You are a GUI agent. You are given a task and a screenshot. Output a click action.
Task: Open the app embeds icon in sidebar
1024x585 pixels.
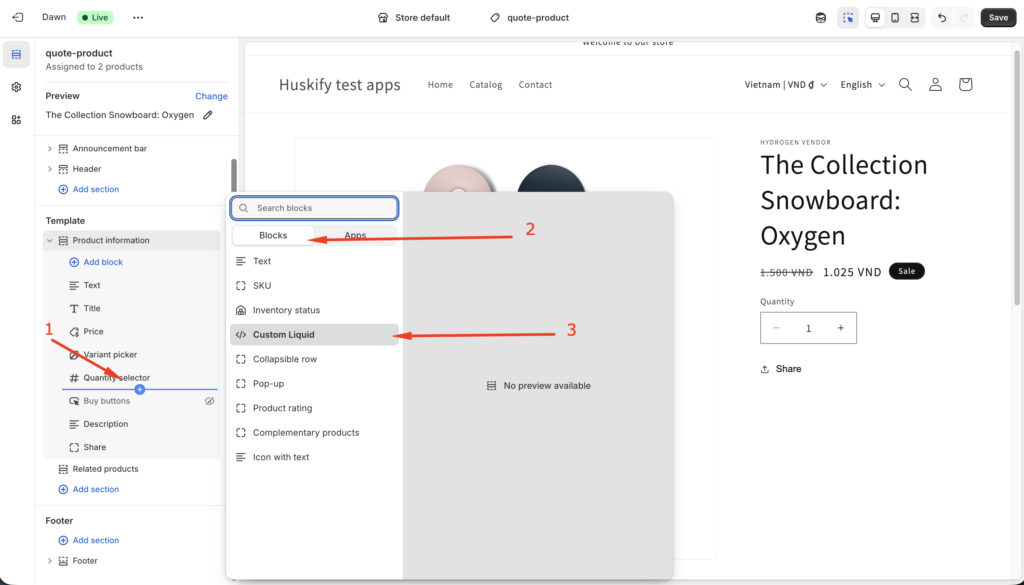click(x=16, y=120)
